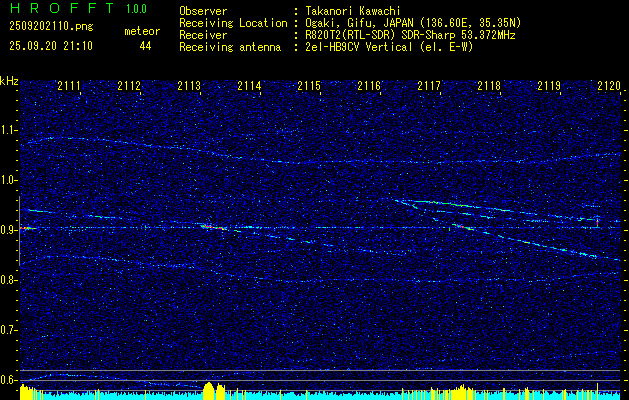Click the 2112 time marker

click(x=129, y=86)
